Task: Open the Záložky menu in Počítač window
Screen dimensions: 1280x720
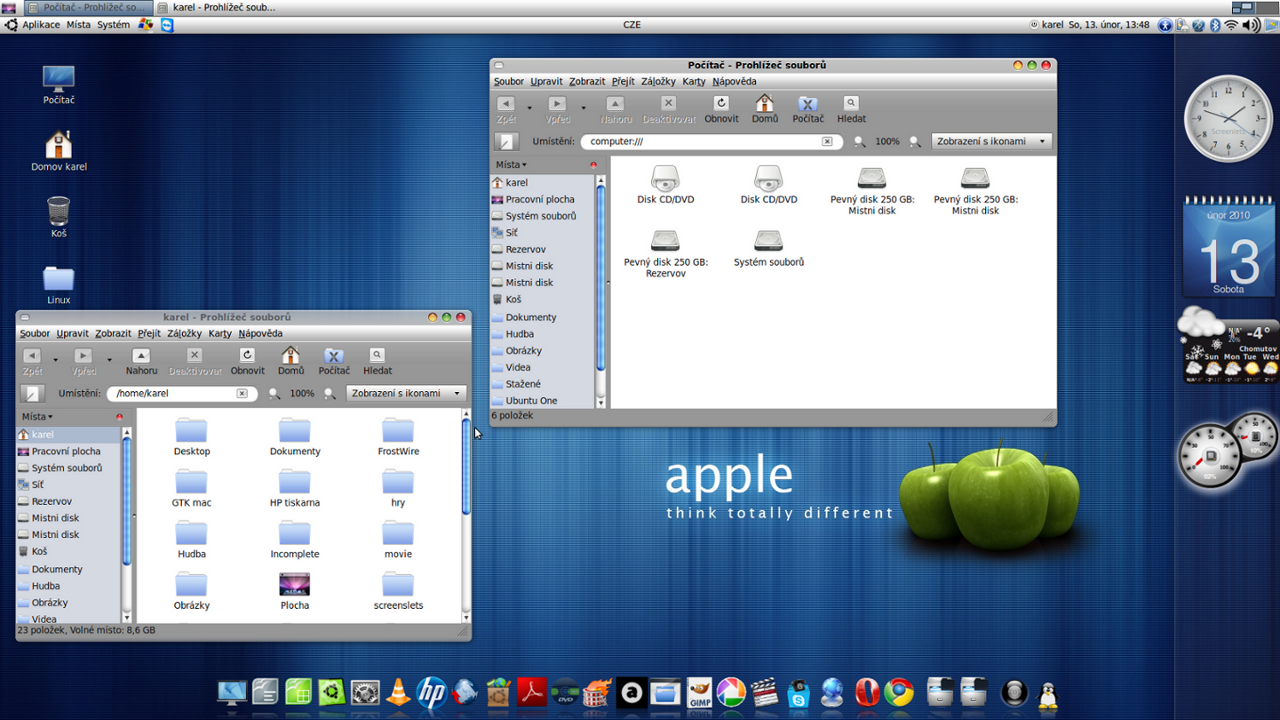Action: pyautogui.click(x=659, y=82)
